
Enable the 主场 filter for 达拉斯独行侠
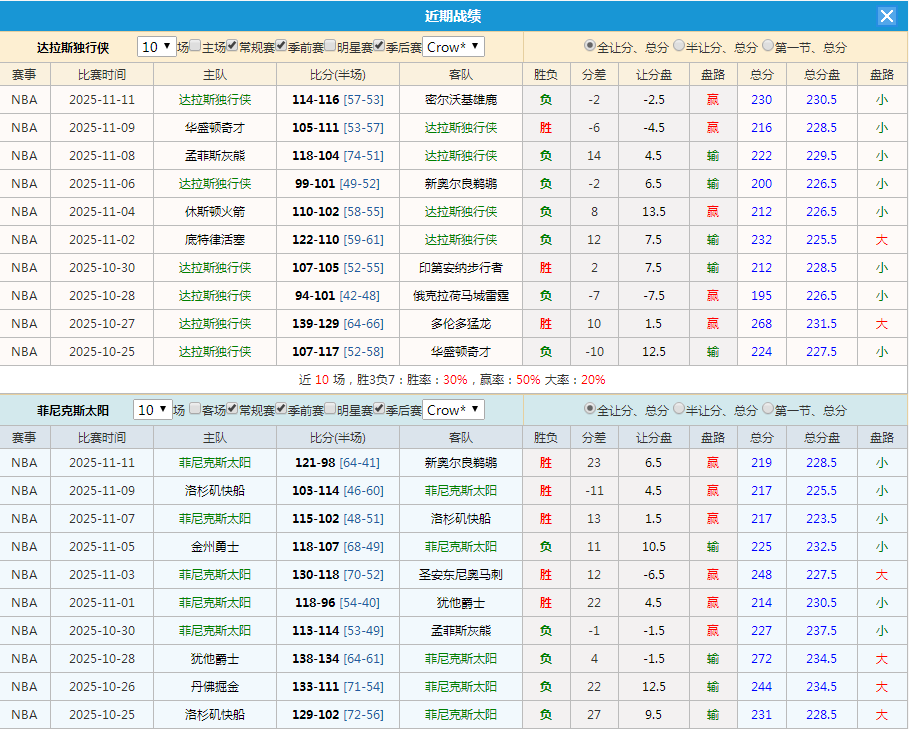[x=193, y=45]
